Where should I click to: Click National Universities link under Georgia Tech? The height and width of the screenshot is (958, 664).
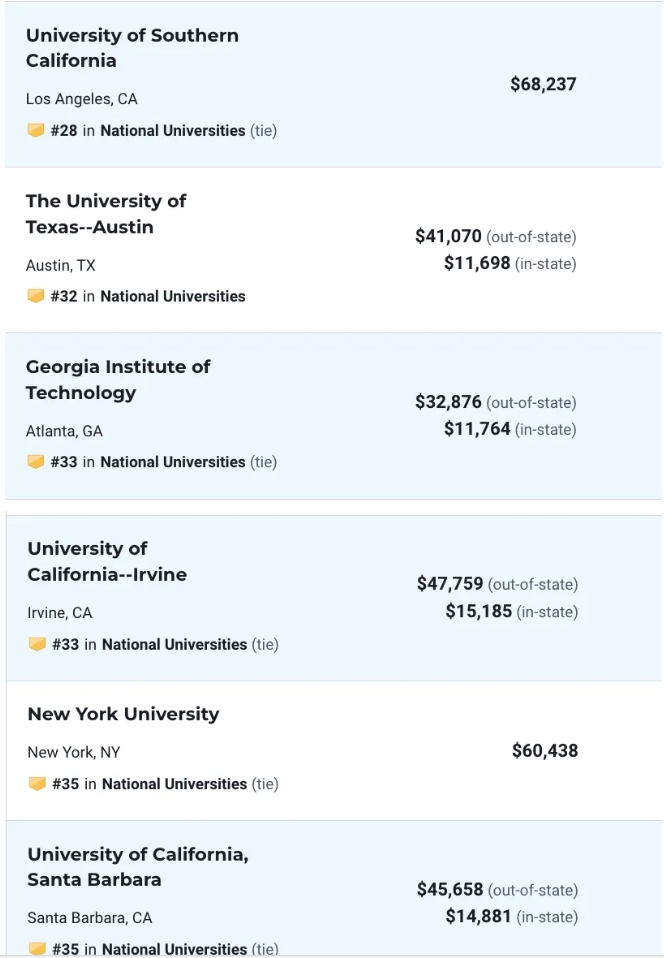(x=172, y=462)
